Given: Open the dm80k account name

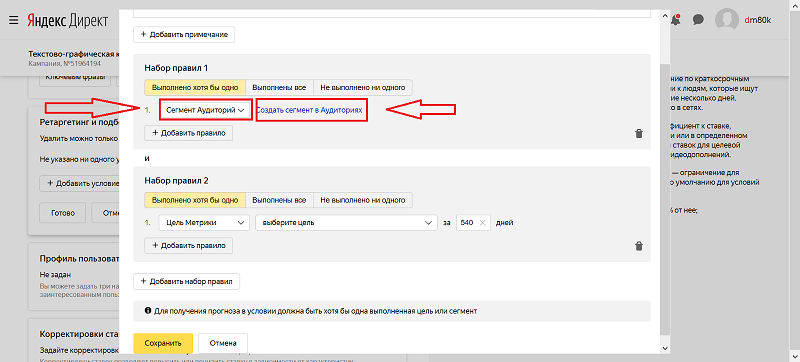Looking at the screenshot, I should click(757, 20).
